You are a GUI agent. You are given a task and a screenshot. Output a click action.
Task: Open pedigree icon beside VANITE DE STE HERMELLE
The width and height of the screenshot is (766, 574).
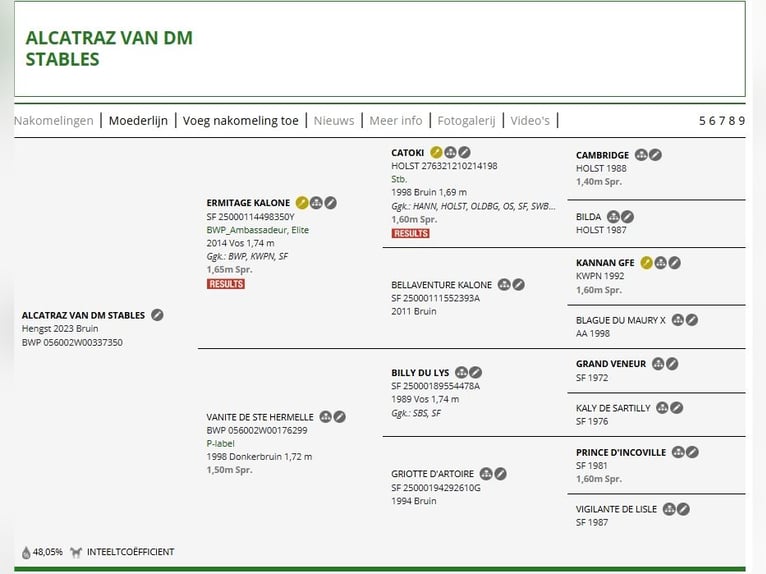325,417
